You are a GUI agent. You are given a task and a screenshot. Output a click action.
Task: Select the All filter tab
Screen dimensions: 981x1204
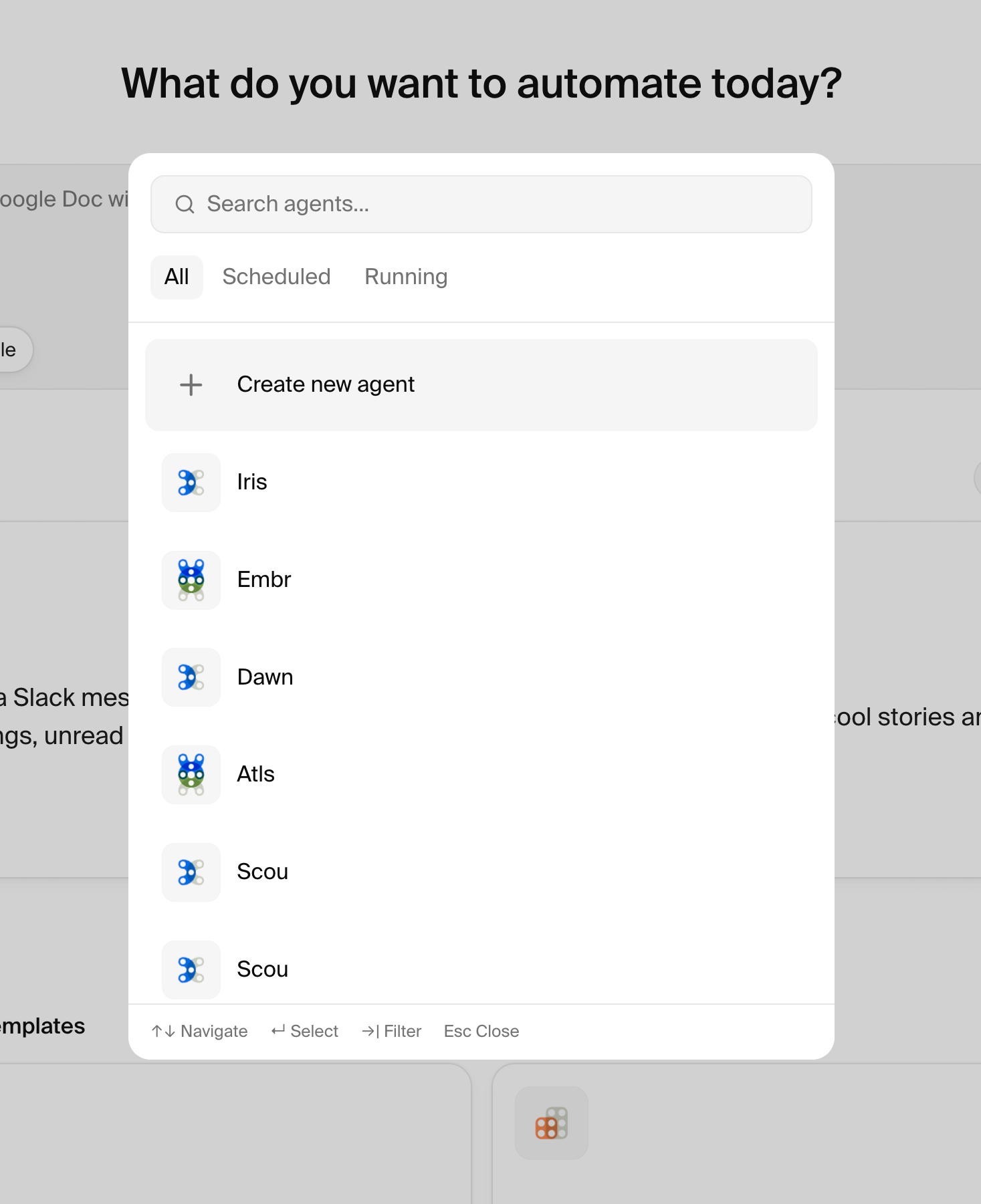pos(177,277)
